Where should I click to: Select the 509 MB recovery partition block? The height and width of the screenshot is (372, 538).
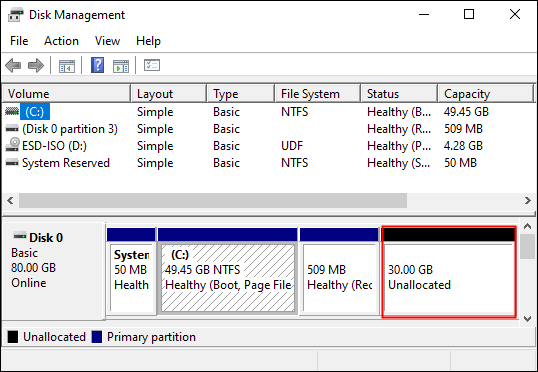339,271
